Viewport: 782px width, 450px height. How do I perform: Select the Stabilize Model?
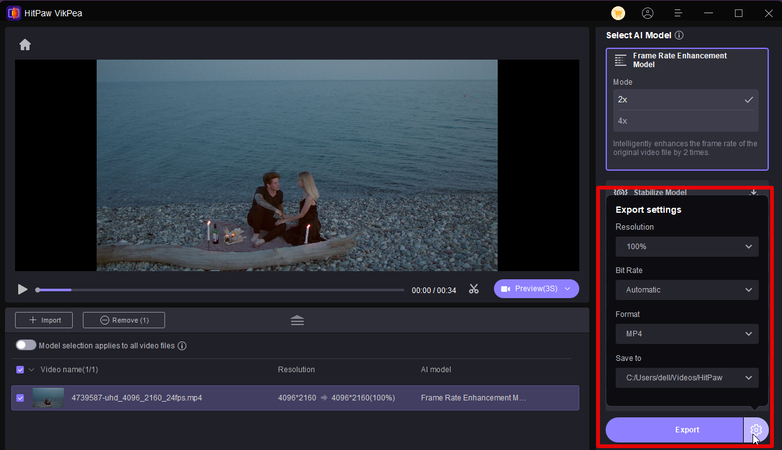pyautogui.click(x=660, y=192)
